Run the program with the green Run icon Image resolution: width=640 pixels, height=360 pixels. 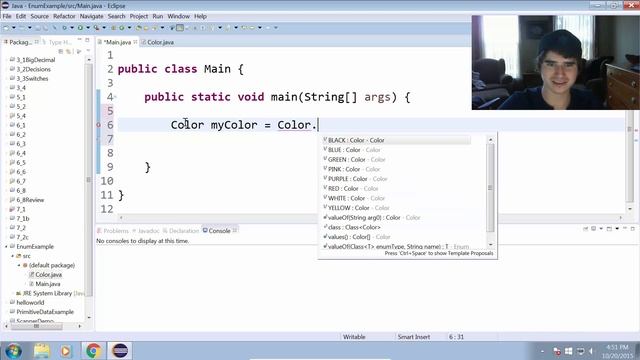pyautogui.click(x=80, y=28)
